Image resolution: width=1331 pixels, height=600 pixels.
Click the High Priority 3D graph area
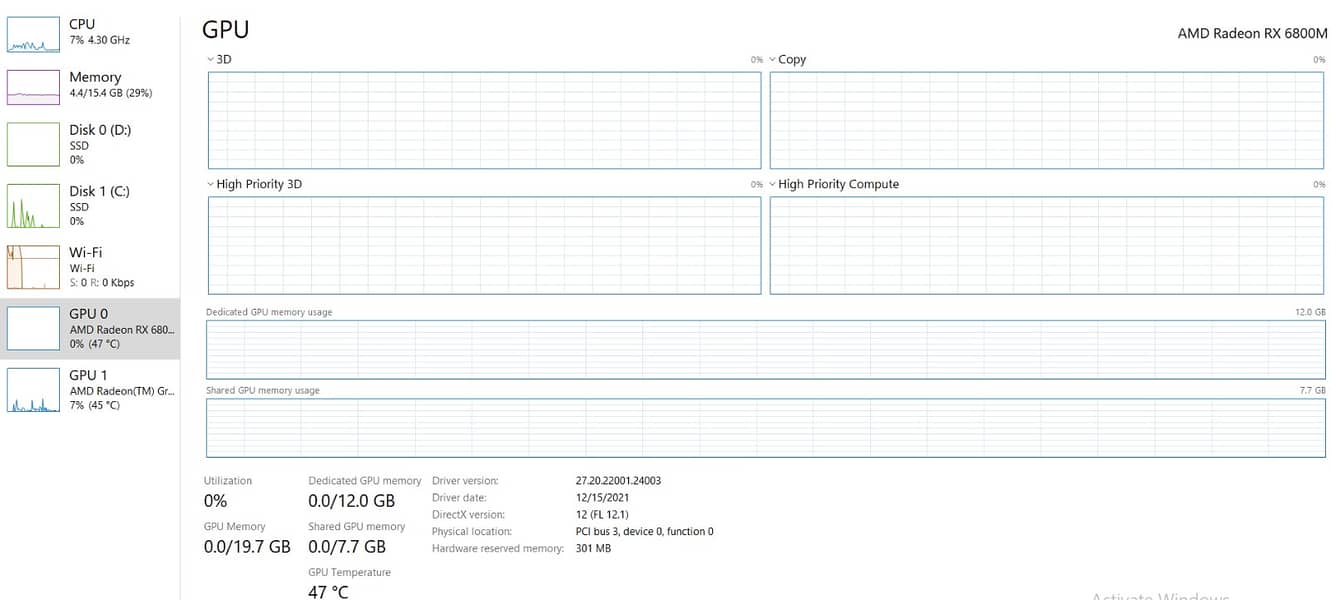[x=484, y=245]
